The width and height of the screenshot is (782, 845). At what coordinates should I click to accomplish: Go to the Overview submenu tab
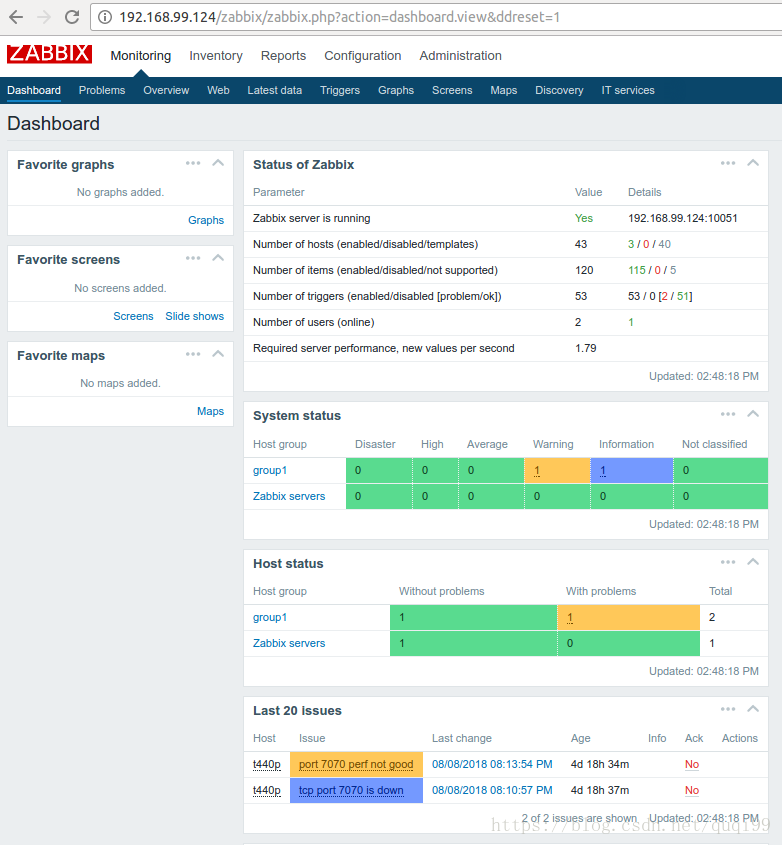pyautogui.click(x=166, y=91)
